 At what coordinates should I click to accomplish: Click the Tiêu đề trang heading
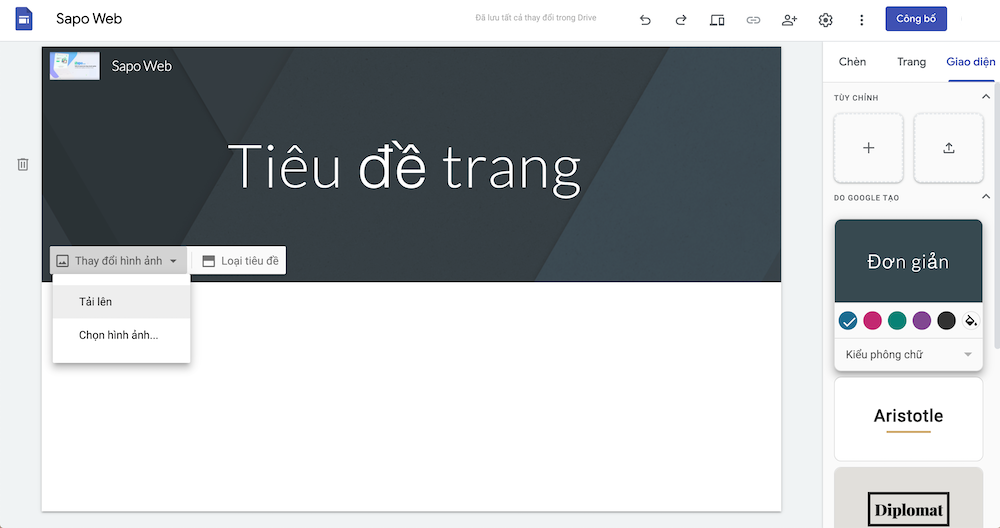click(x=404, y=168)
